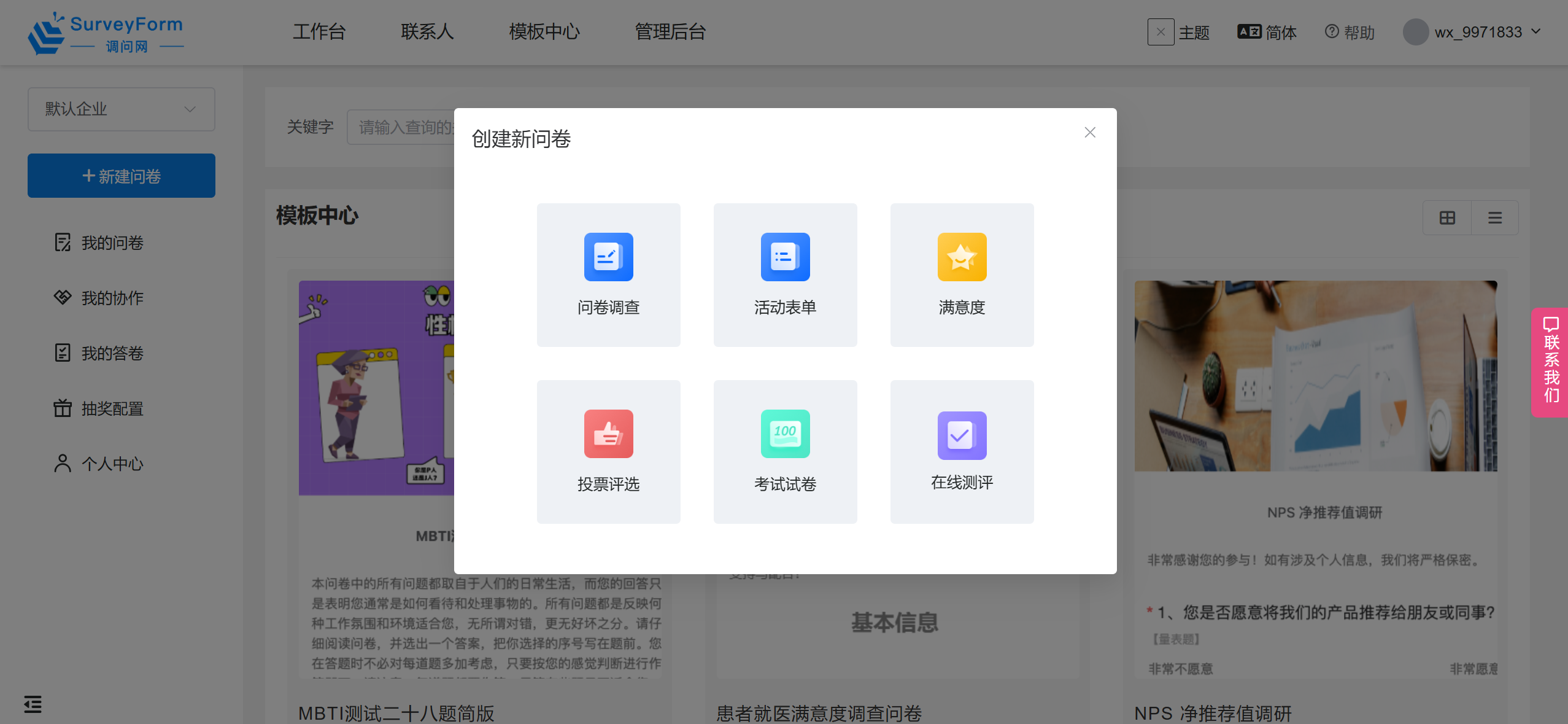Click the 新建问卷 button
1568x724 pixels.
coord(121,176)
